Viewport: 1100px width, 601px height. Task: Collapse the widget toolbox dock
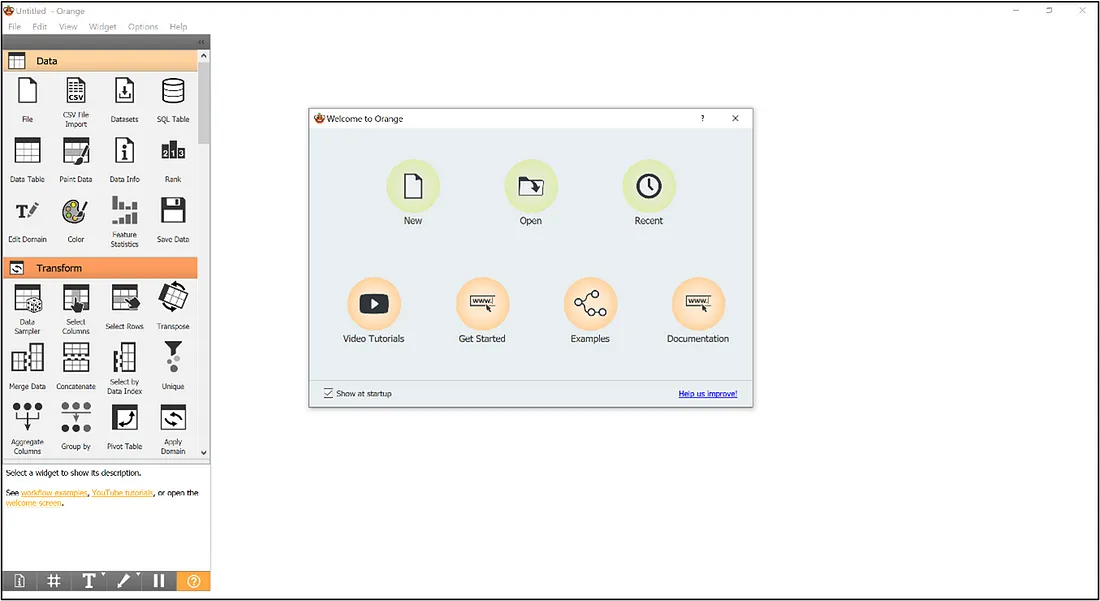[201, 42]
